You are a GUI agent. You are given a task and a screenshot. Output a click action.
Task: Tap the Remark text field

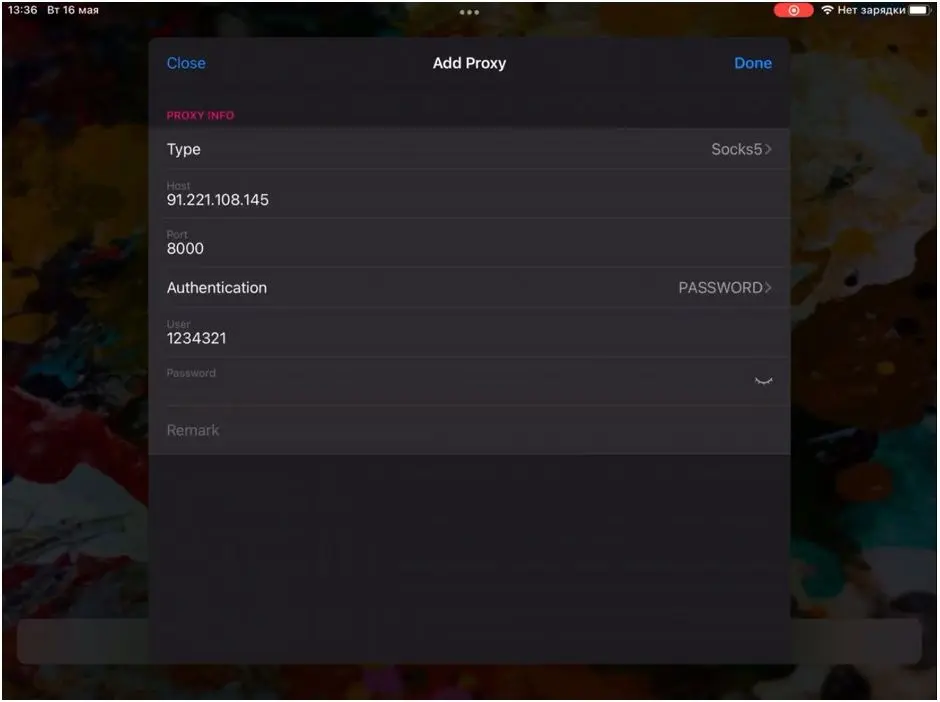[440, 430]
